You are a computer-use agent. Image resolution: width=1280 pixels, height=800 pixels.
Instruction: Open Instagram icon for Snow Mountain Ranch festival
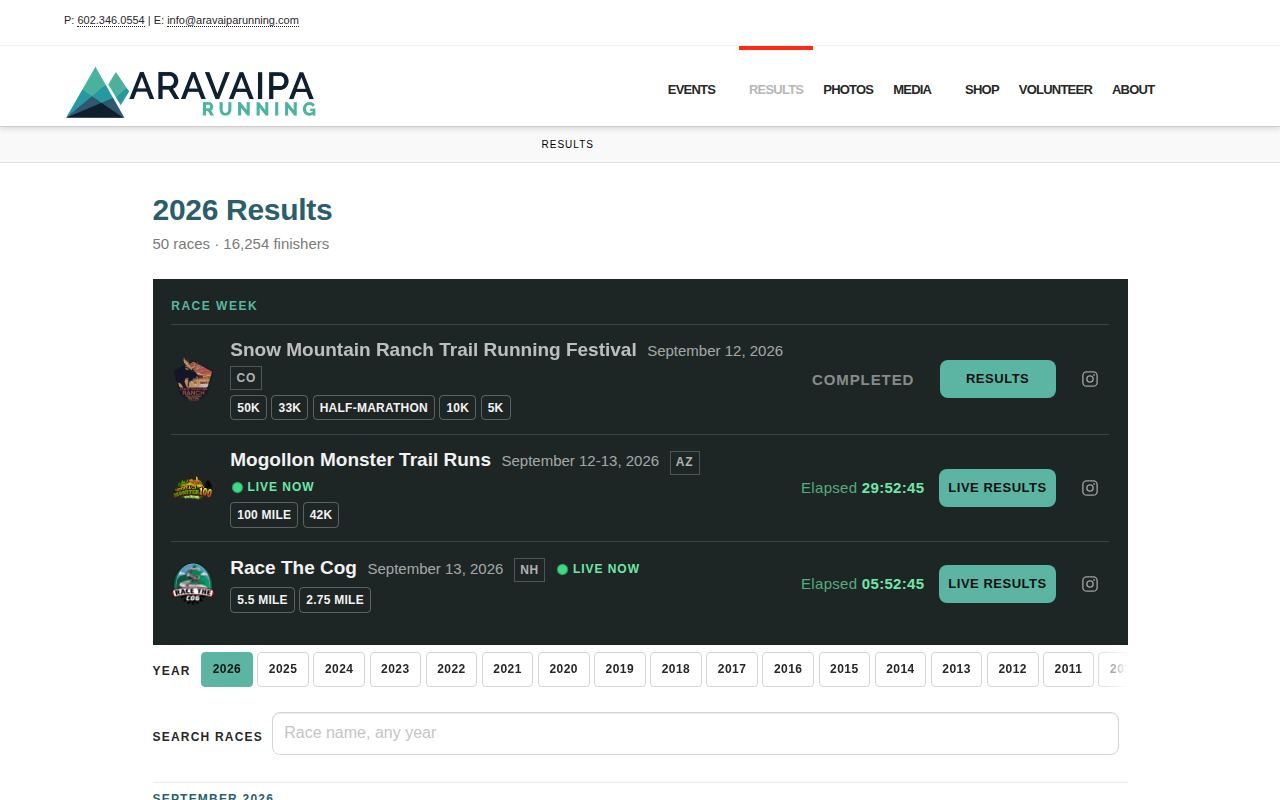1090,379
